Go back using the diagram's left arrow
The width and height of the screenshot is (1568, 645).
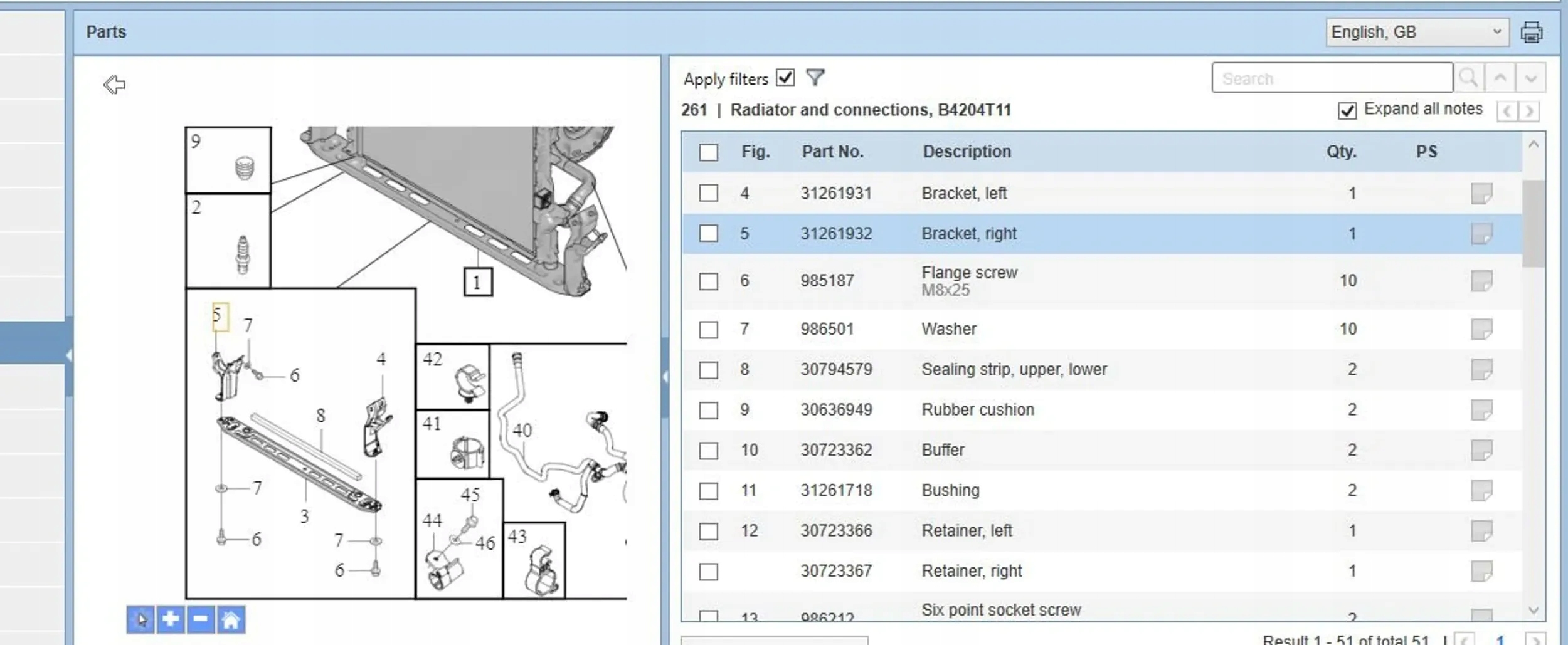[114, 84]
